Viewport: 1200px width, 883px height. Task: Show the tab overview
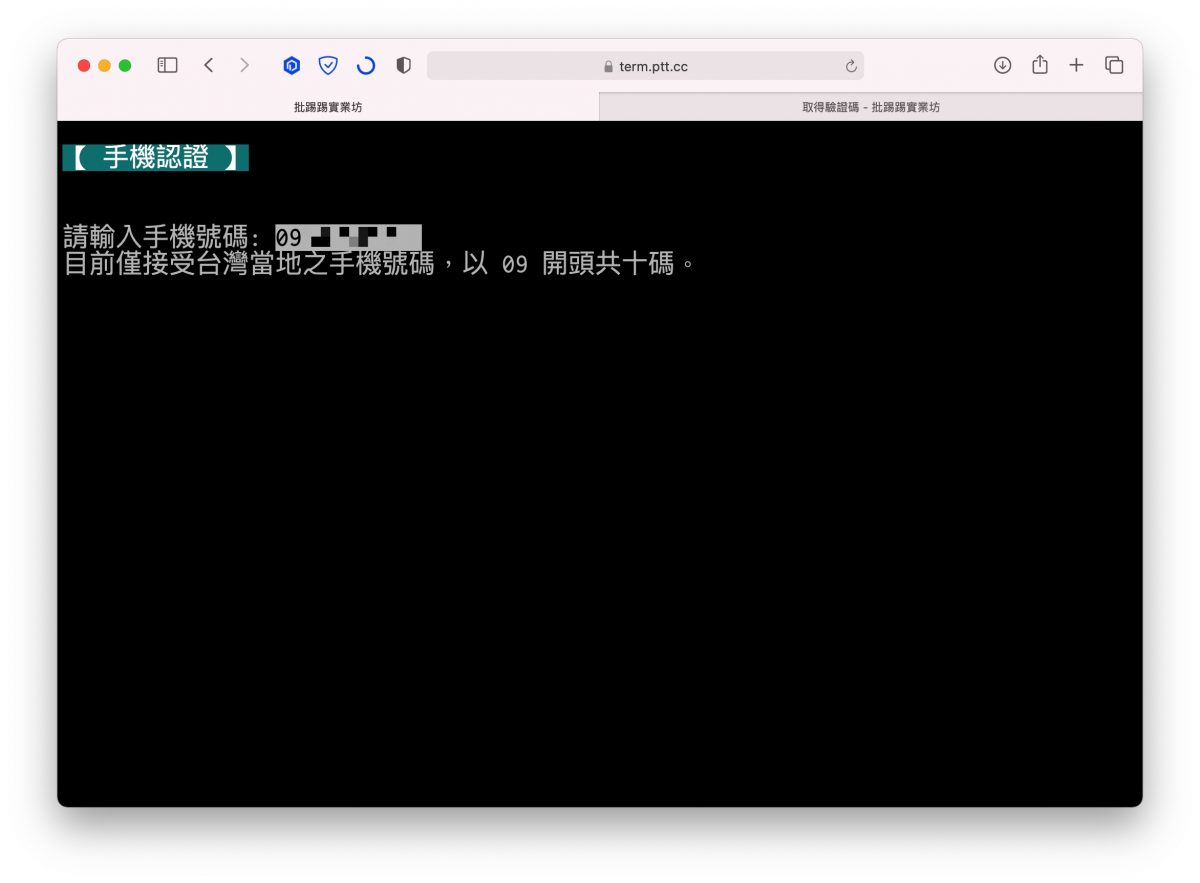click(x=1114, y=65)
